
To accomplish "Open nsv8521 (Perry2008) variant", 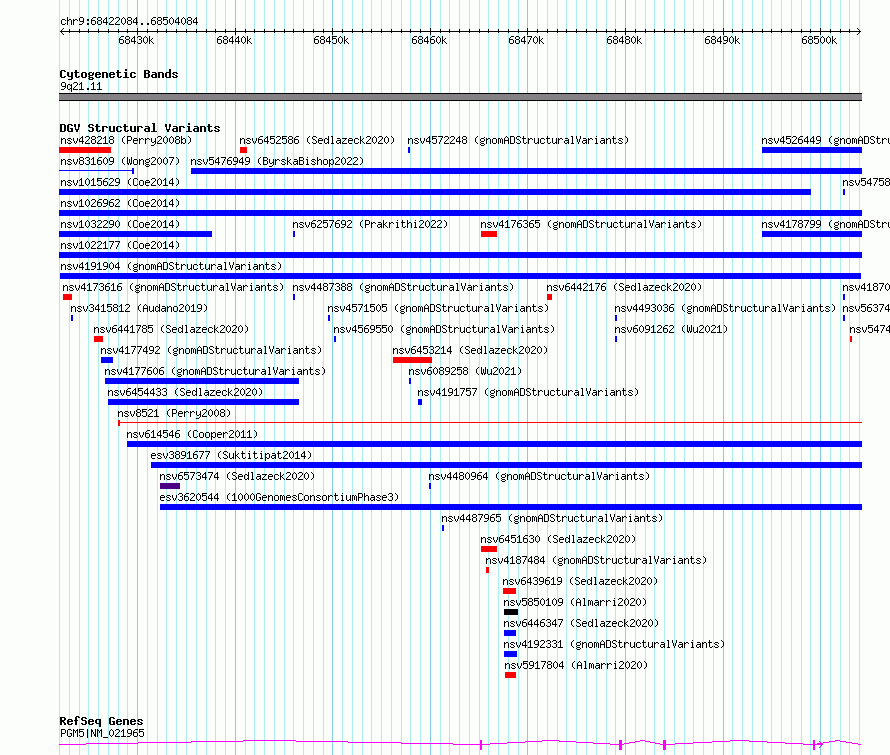I will pyautogui.click(x=174, y=413).
